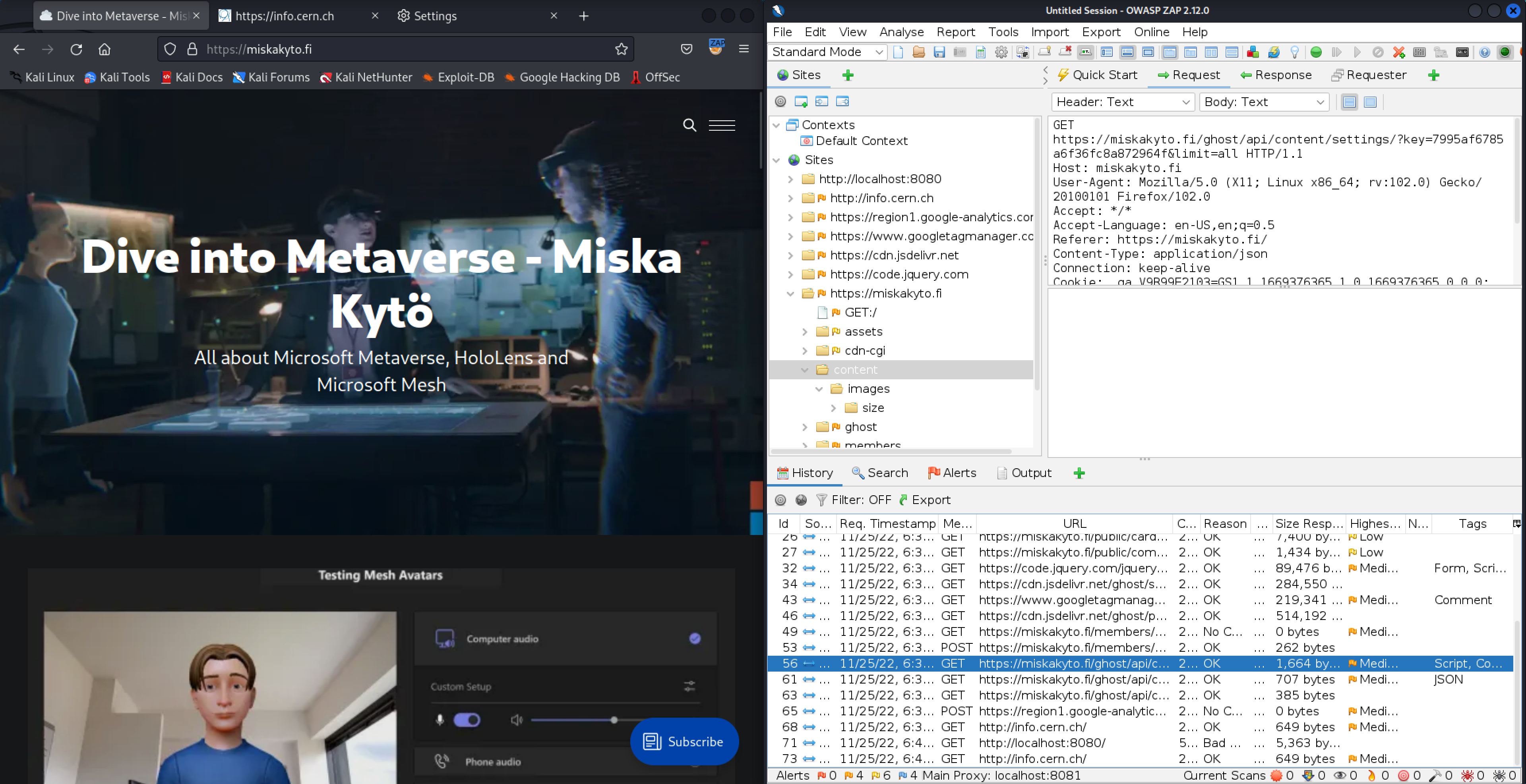The height and width of the screenshot is (784, 1526).
Task: Click the Manage Add-ons colored blocks icon
Action: pos(1252,52)
